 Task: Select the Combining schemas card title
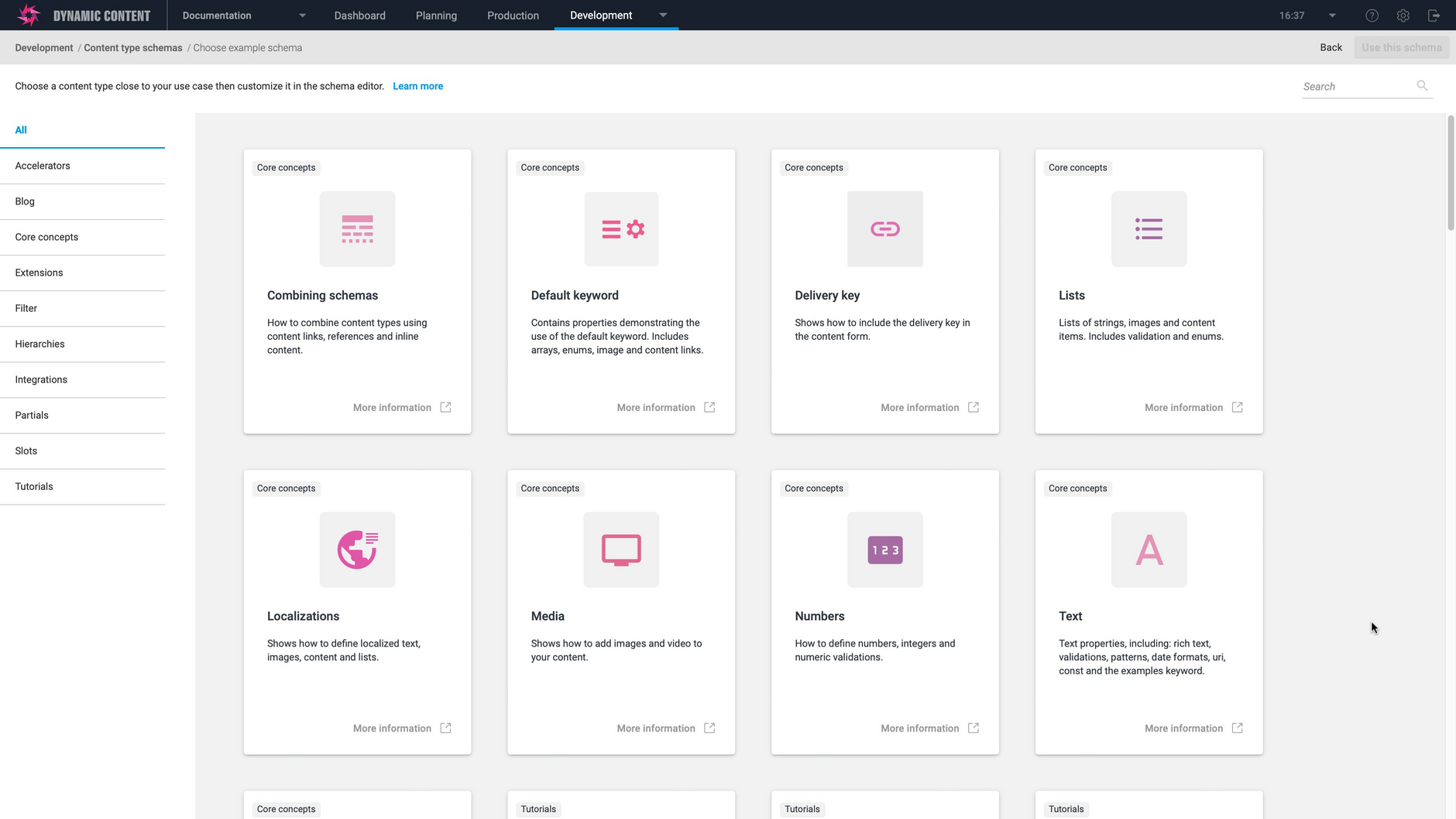323,296
